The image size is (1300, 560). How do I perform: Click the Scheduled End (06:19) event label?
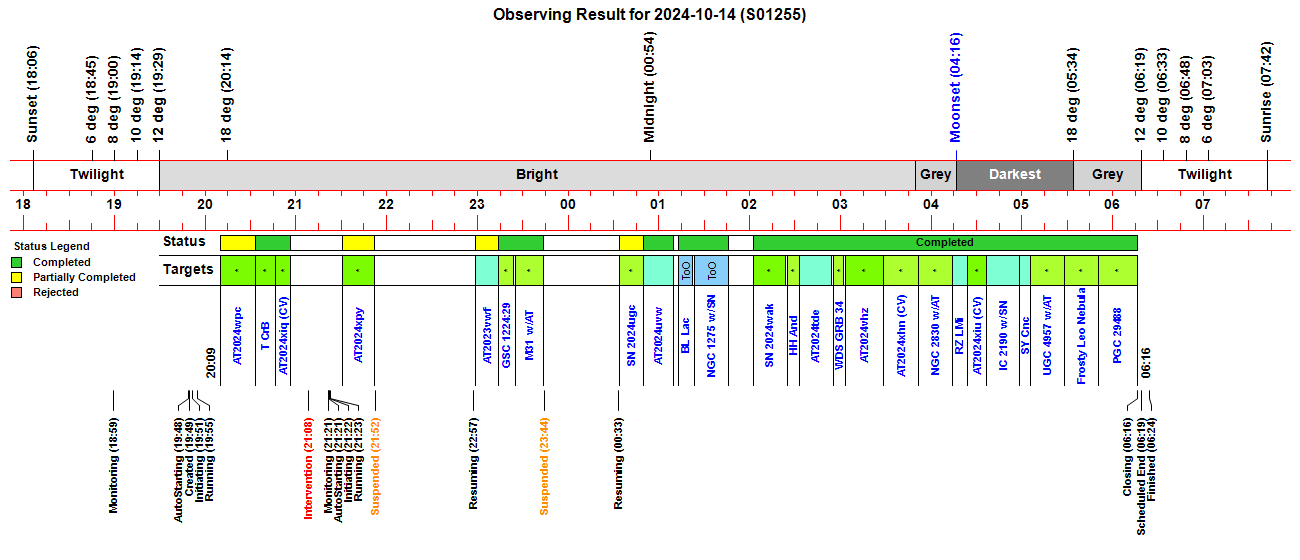1140,476
